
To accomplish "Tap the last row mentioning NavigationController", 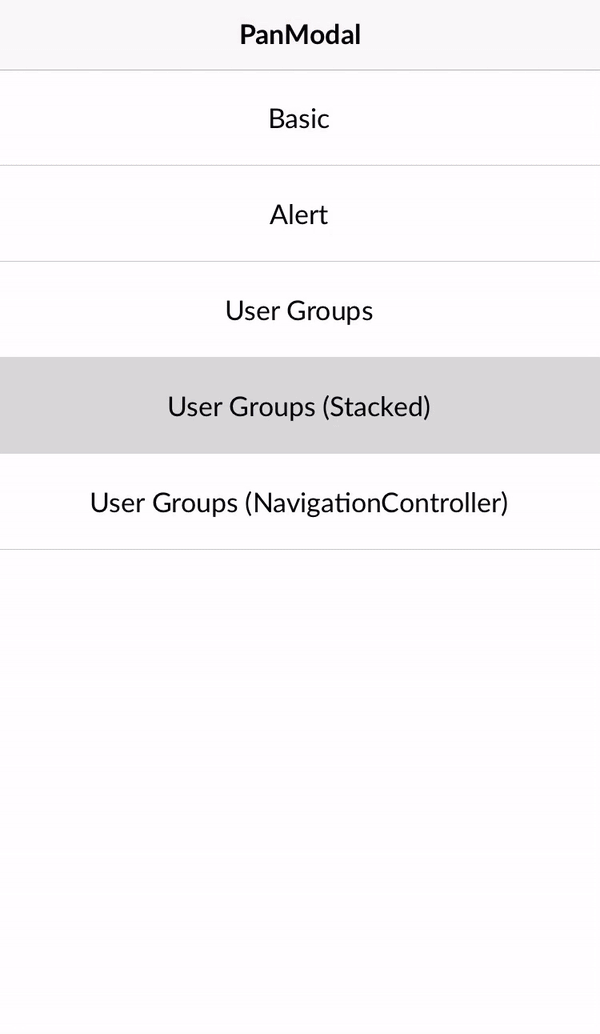I will pyautogui.click(x=299, y=502).
